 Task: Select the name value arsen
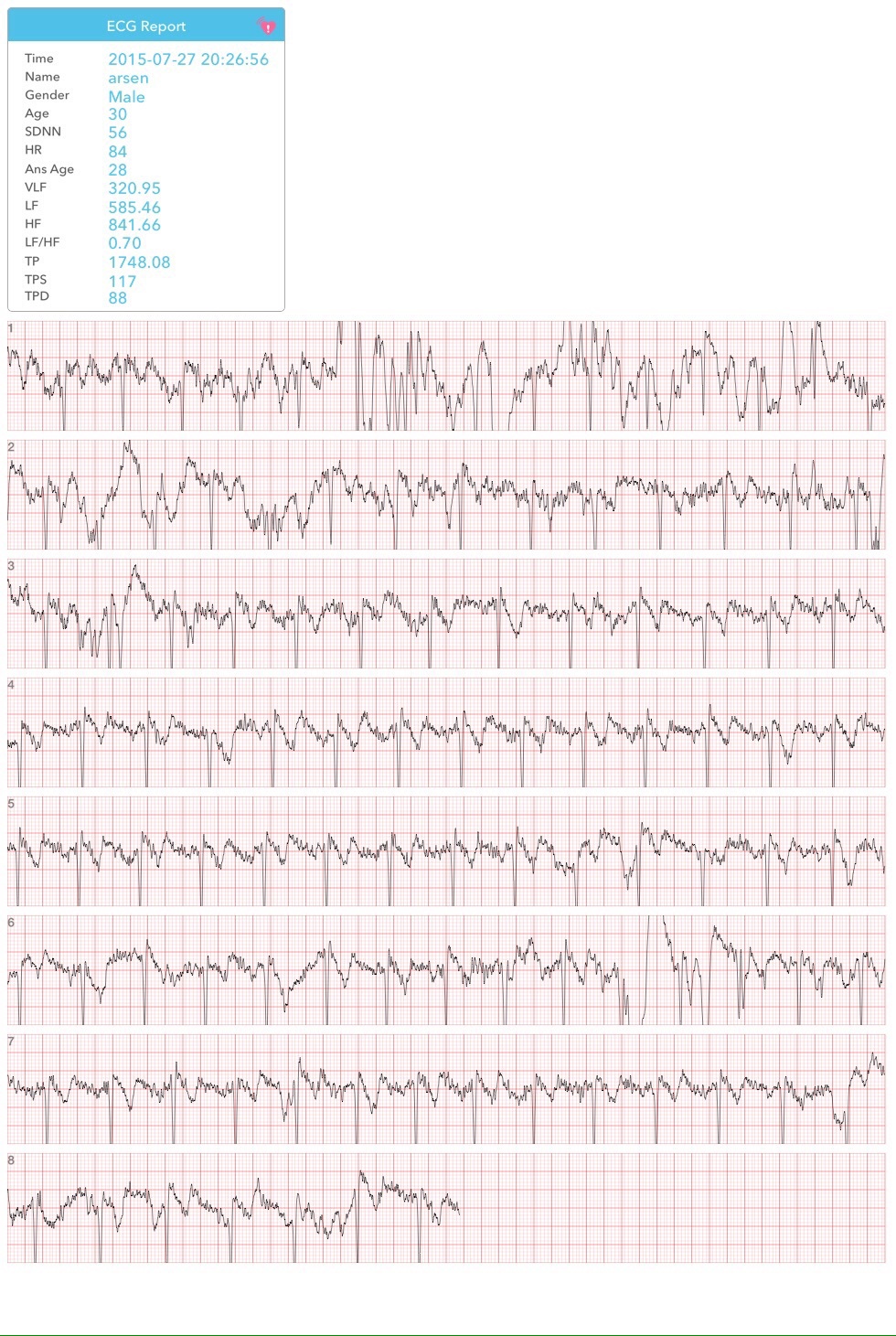[x=128, y=79]
